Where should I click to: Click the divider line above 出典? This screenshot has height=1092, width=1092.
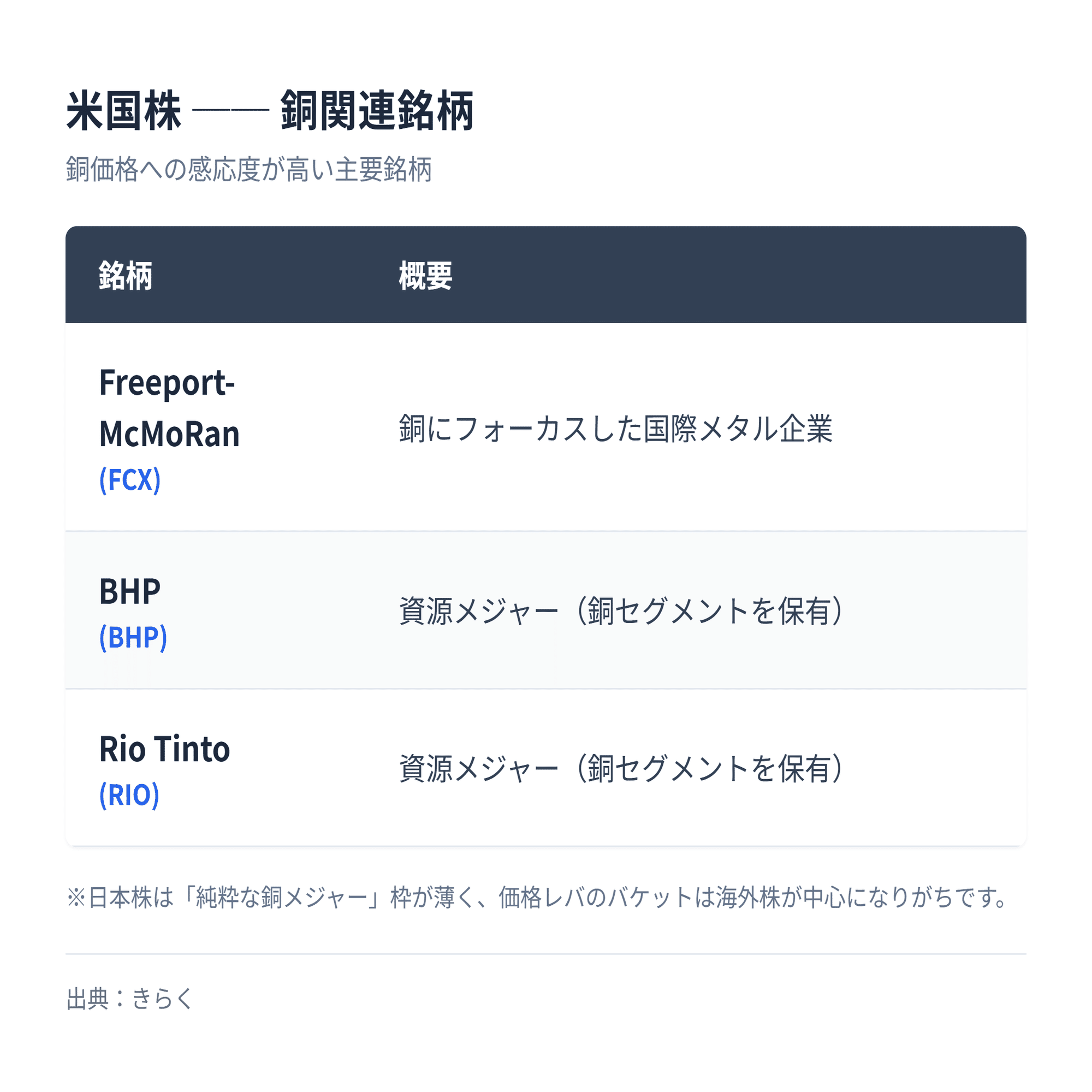[x=545, y=954]
